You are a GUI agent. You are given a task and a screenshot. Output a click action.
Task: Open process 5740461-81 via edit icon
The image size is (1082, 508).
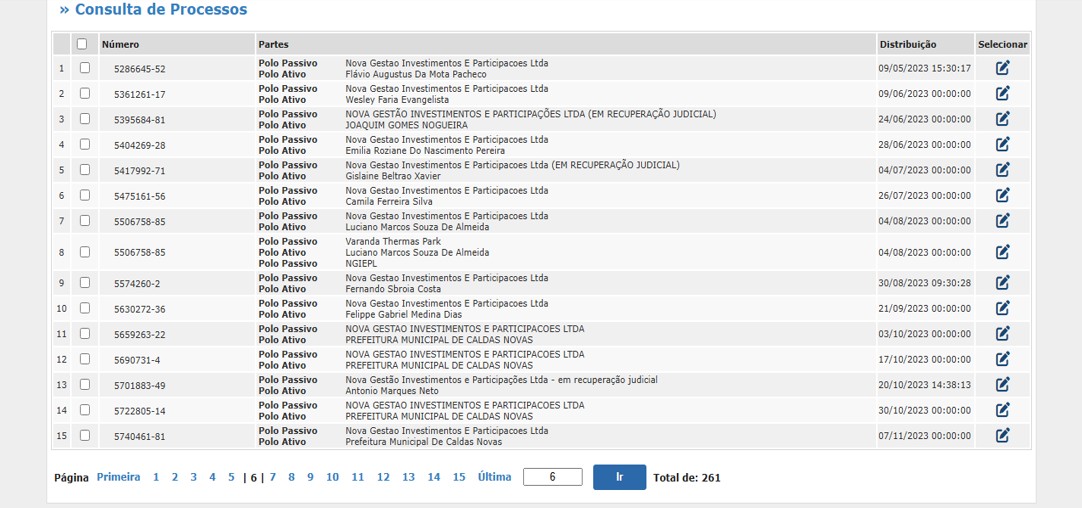pos(1002,436)
